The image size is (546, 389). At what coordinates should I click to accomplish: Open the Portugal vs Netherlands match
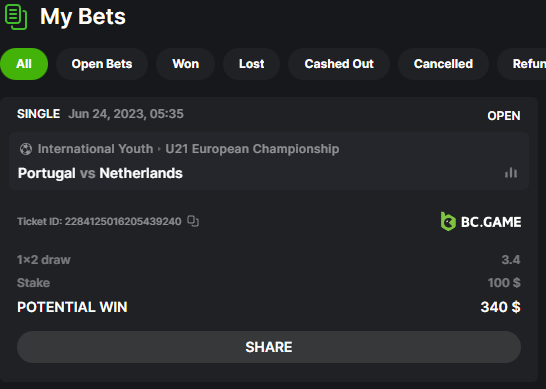[100, 173]
